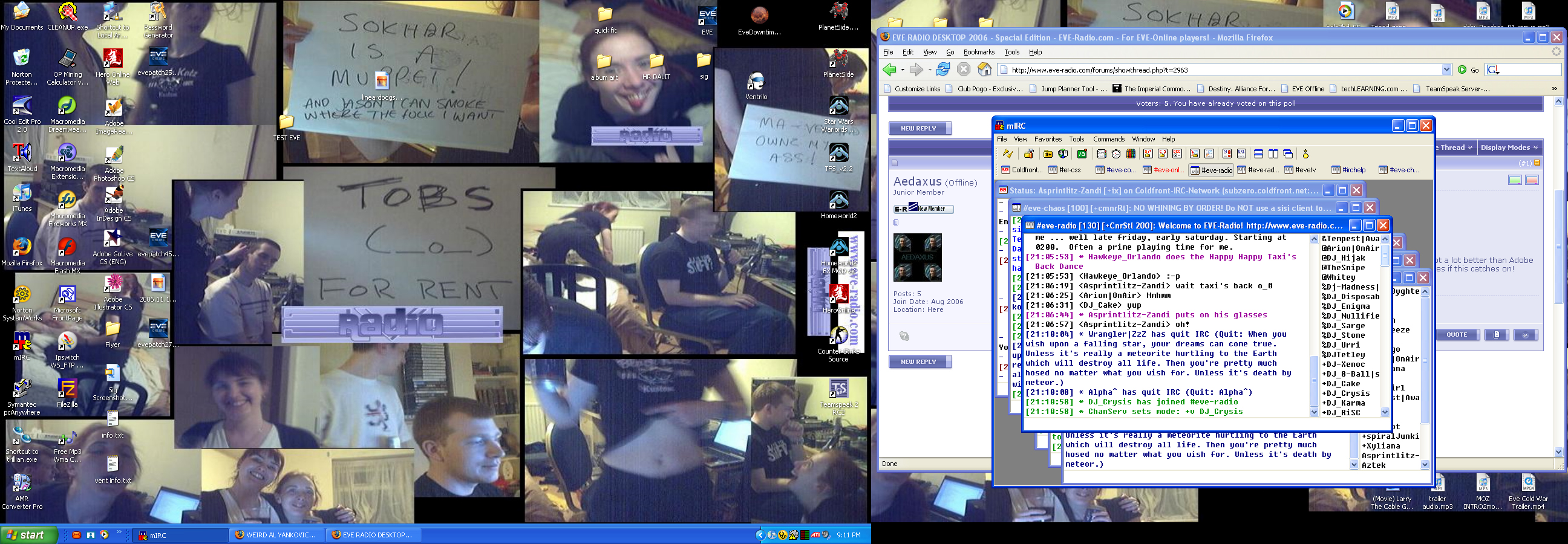Click Firefox Reload button

(x=943, y=70)
